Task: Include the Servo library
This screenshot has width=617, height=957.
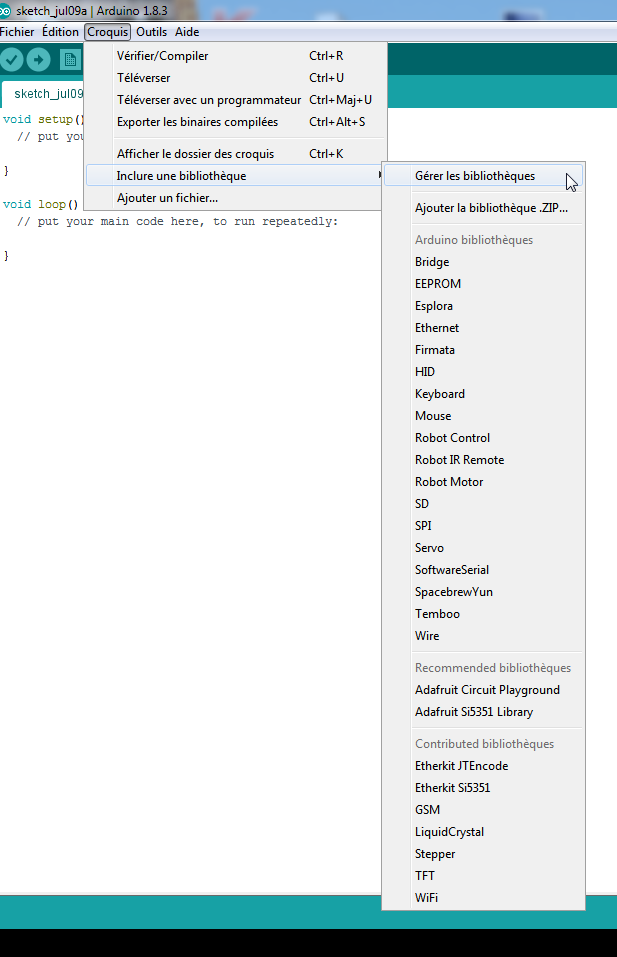Action: 483,547
